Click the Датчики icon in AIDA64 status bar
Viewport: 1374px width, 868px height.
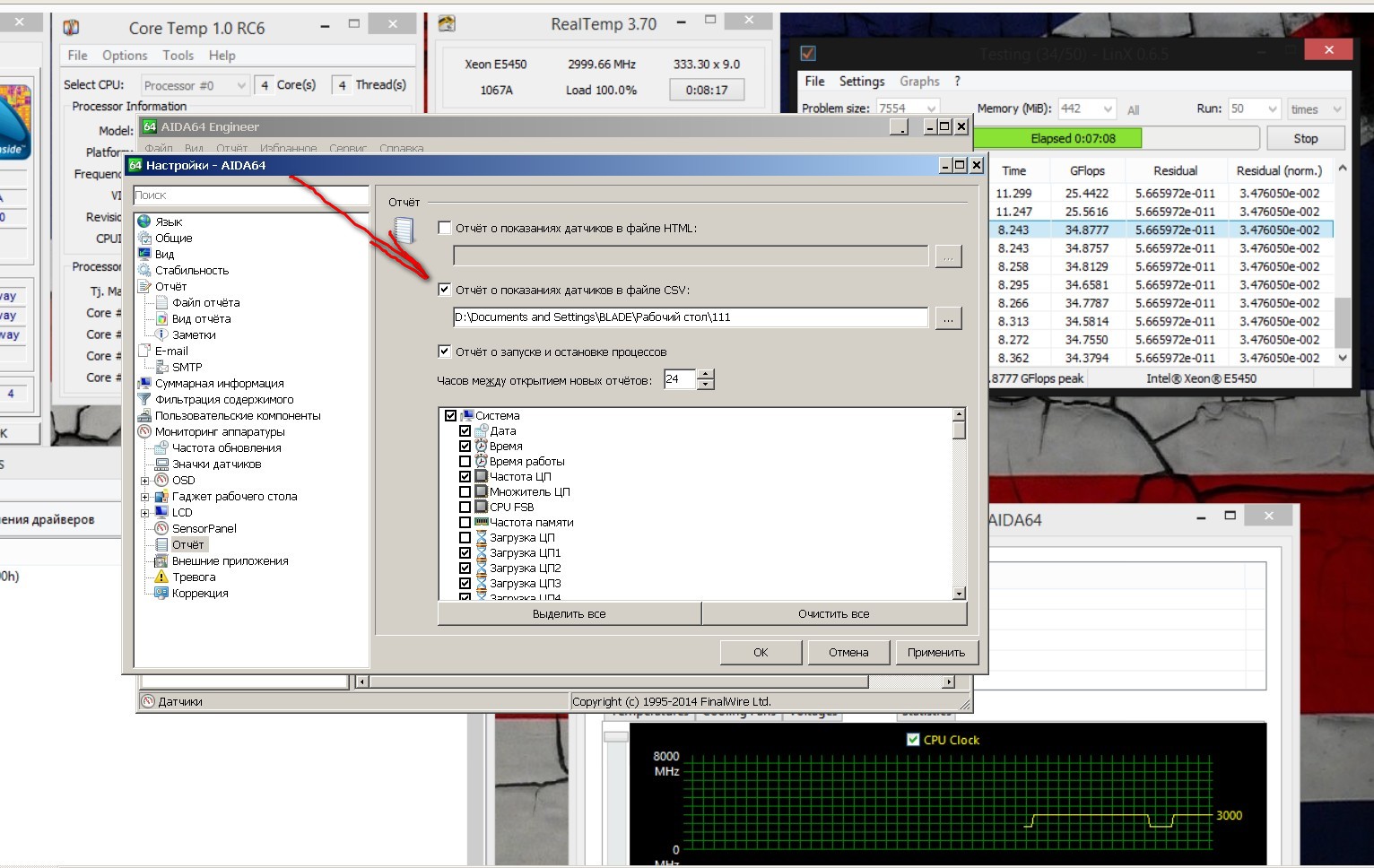[148, 701]
